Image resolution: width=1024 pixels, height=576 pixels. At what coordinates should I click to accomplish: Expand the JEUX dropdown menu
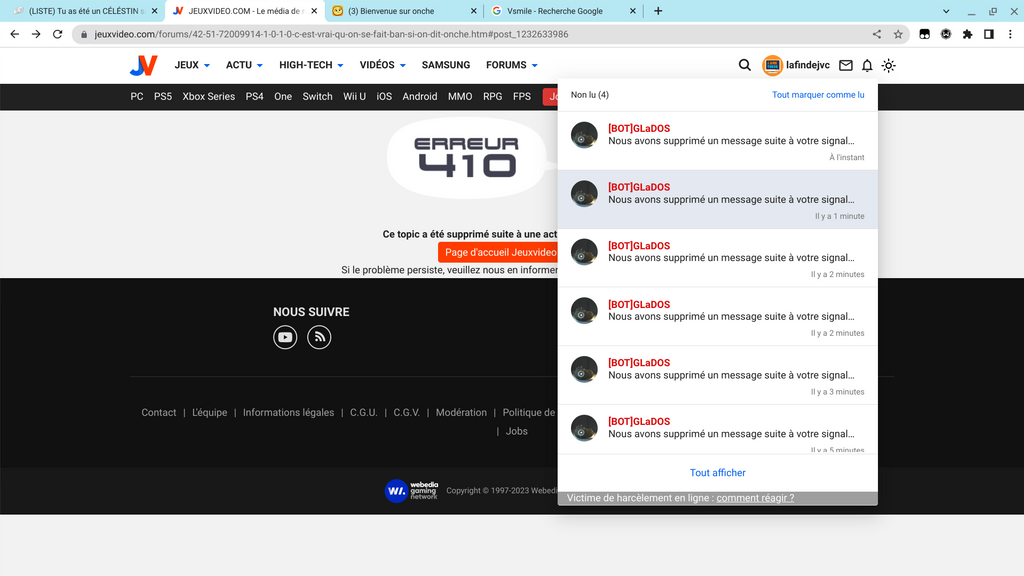coord(192,65)
